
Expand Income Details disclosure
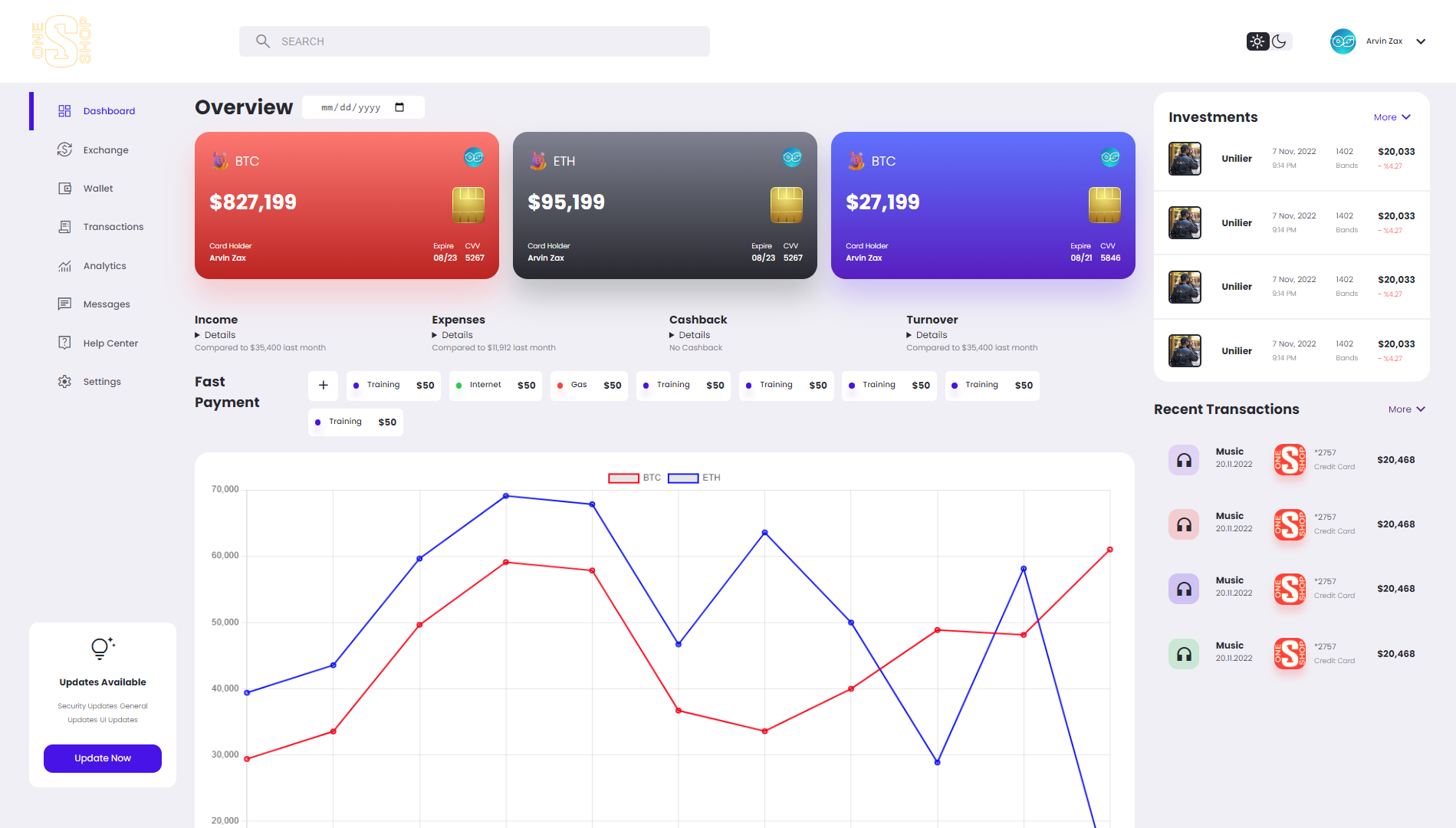click(215, 335)
